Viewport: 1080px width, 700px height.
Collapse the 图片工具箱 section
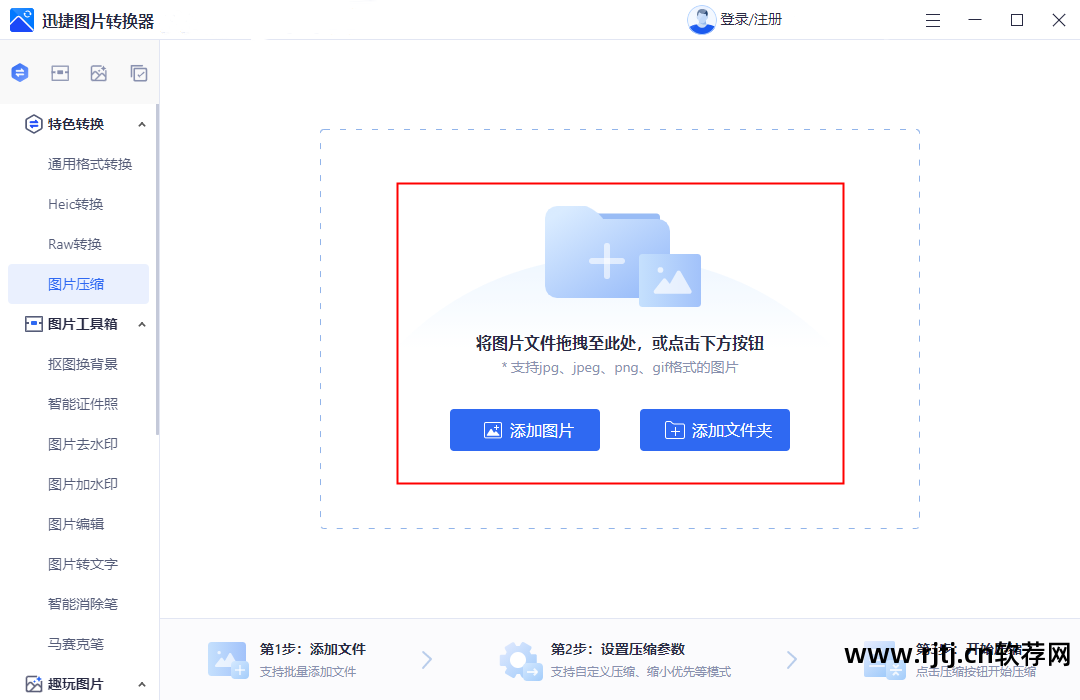pos(143,323)
